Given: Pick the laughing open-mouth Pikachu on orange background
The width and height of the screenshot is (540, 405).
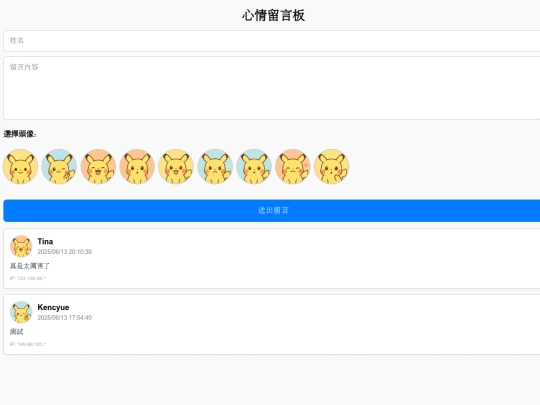Looking at the screenshot, I should coord(98,167).
